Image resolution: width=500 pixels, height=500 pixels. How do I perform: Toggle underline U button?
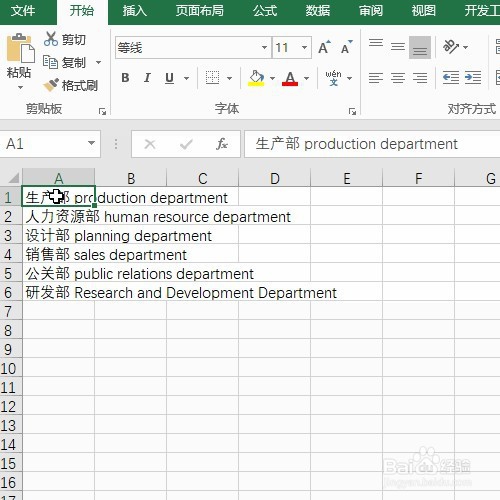click(x=169, y=78)
